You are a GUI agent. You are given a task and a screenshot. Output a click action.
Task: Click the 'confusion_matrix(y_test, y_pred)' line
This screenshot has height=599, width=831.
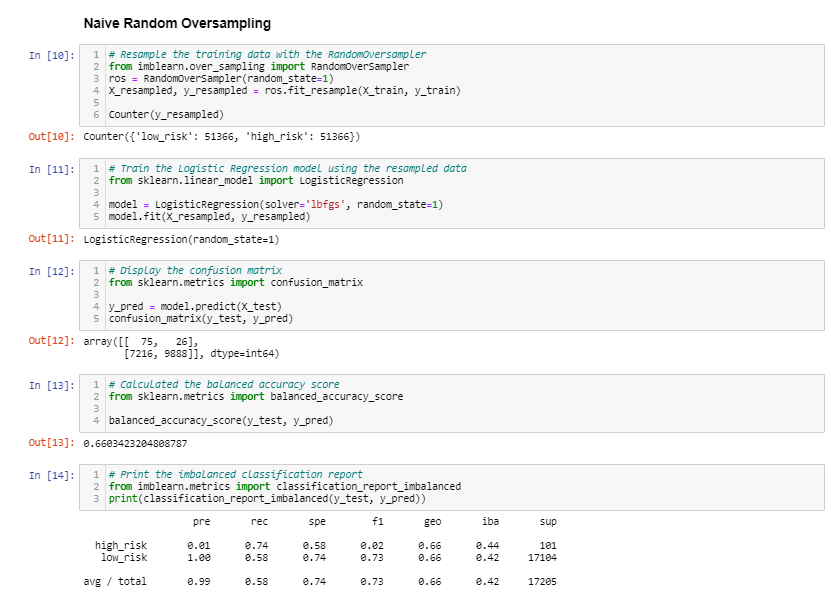click(201, 319)
